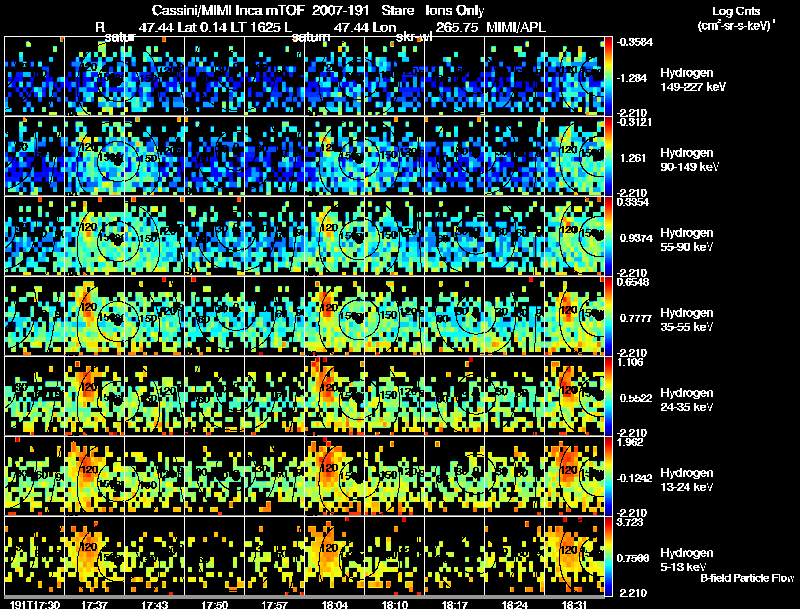Select the 17:43 time label
The height and width of the screenshot is (609, 800).
pyautogui.click(x=155, y=604)
